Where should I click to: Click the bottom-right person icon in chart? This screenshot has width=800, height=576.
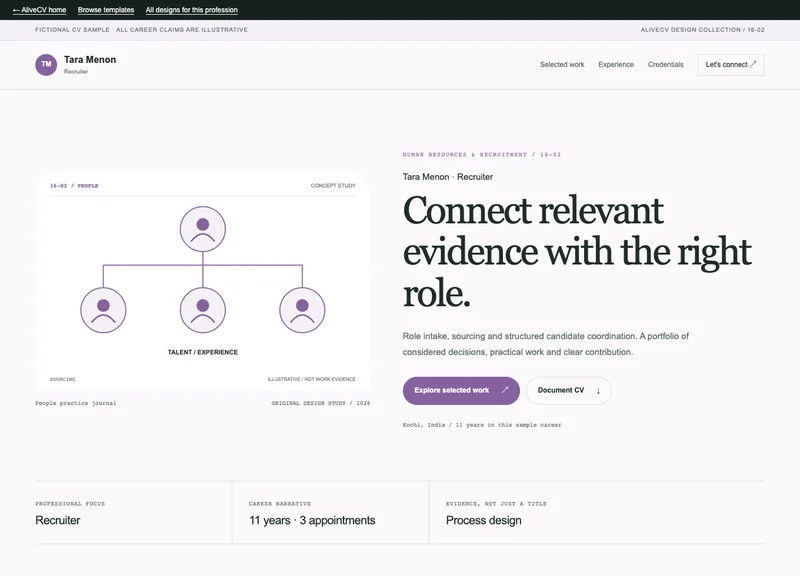[x=302, y=310]
